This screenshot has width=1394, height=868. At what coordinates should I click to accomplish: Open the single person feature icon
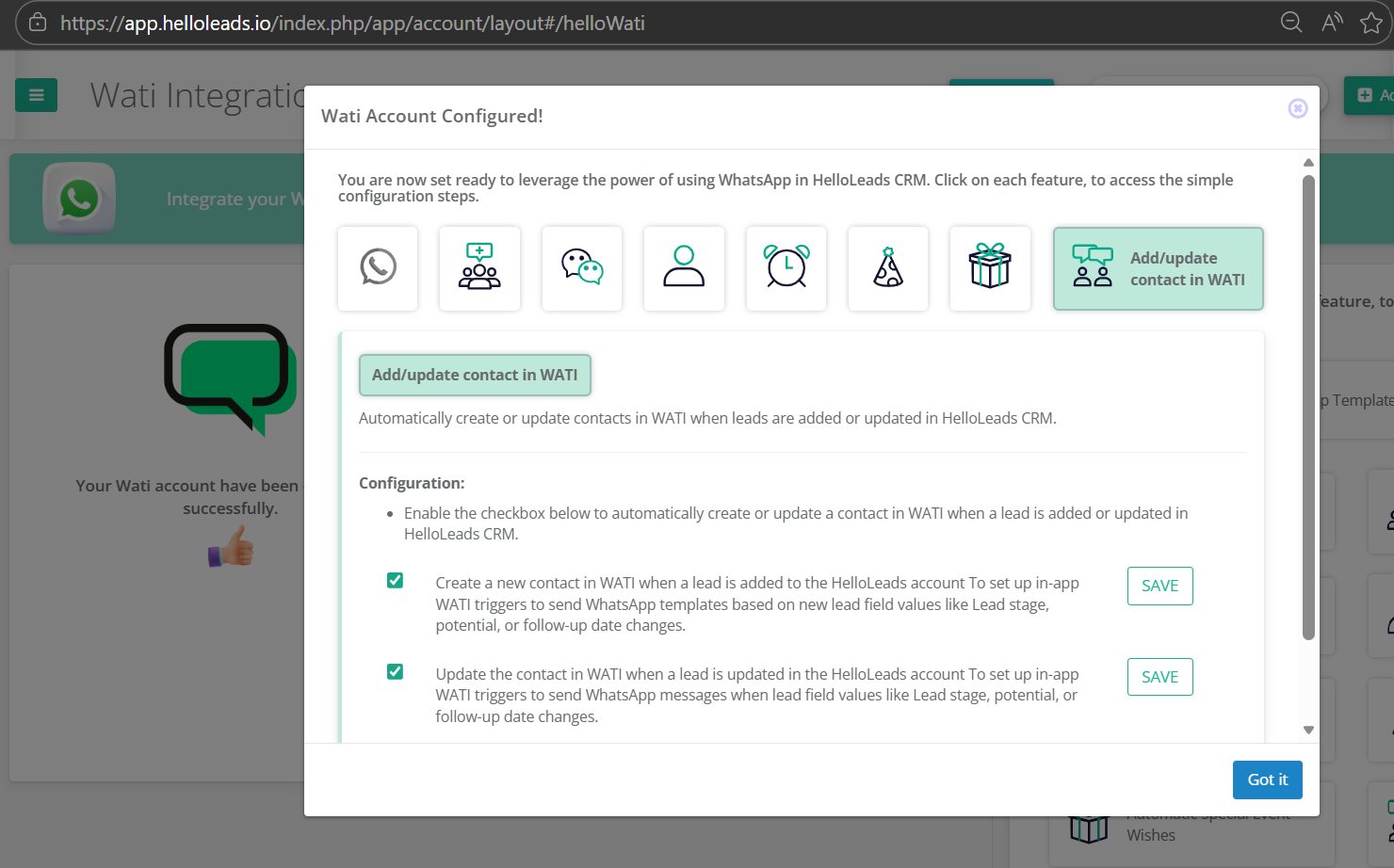[684, 268]
